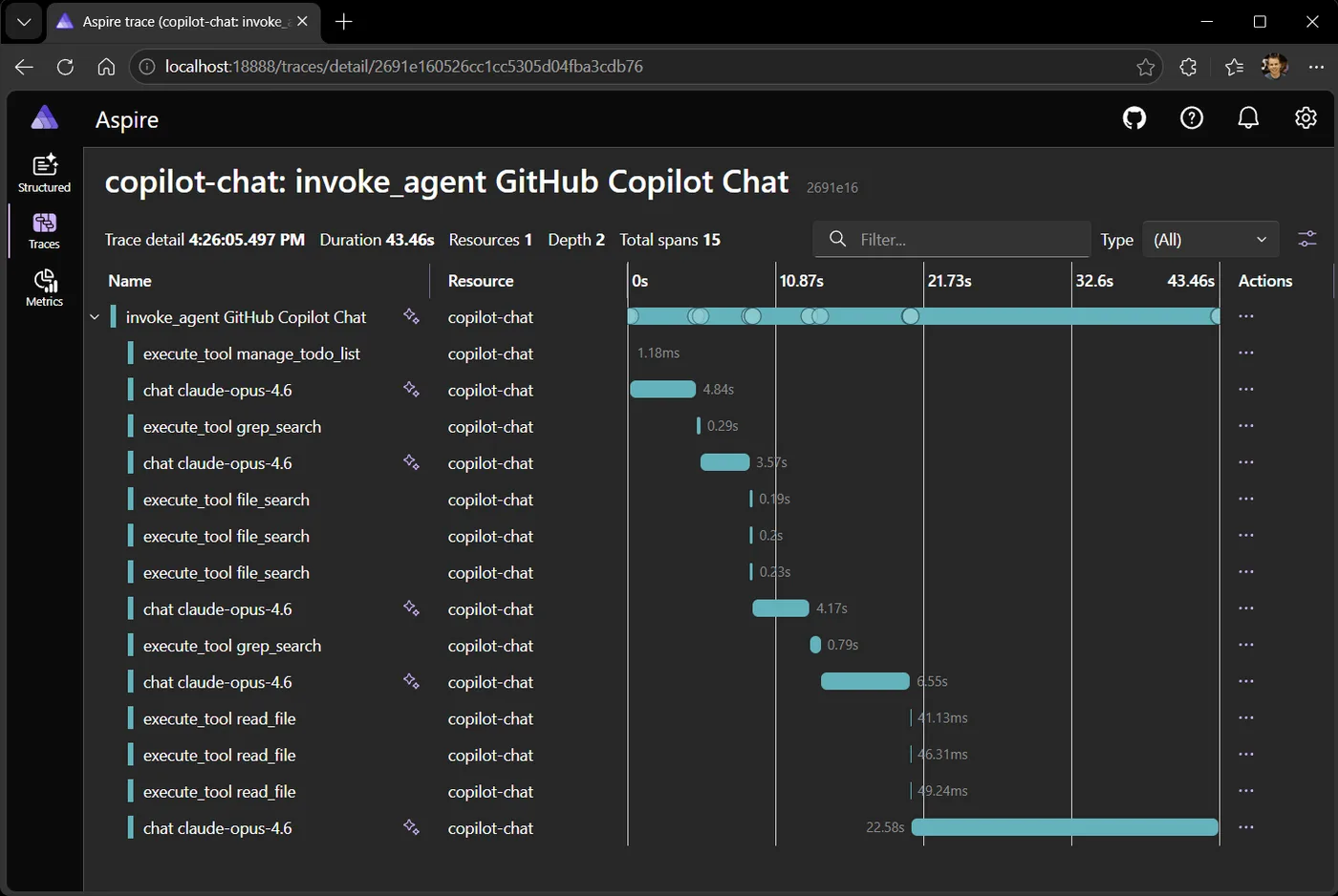
Task: Go back in browser history
Action: coord(24,67)
